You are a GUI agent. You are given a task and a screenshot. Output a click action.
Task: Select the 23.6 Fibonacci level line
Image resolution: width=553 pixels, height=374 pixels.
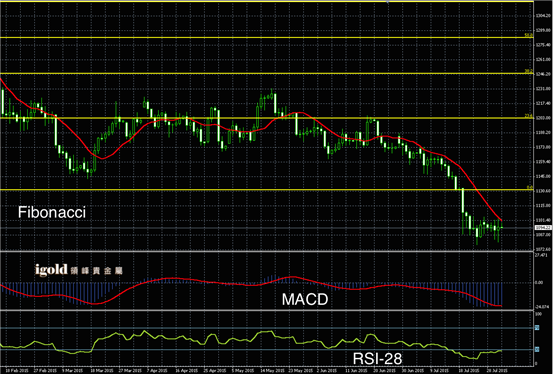tap(266, 118)
